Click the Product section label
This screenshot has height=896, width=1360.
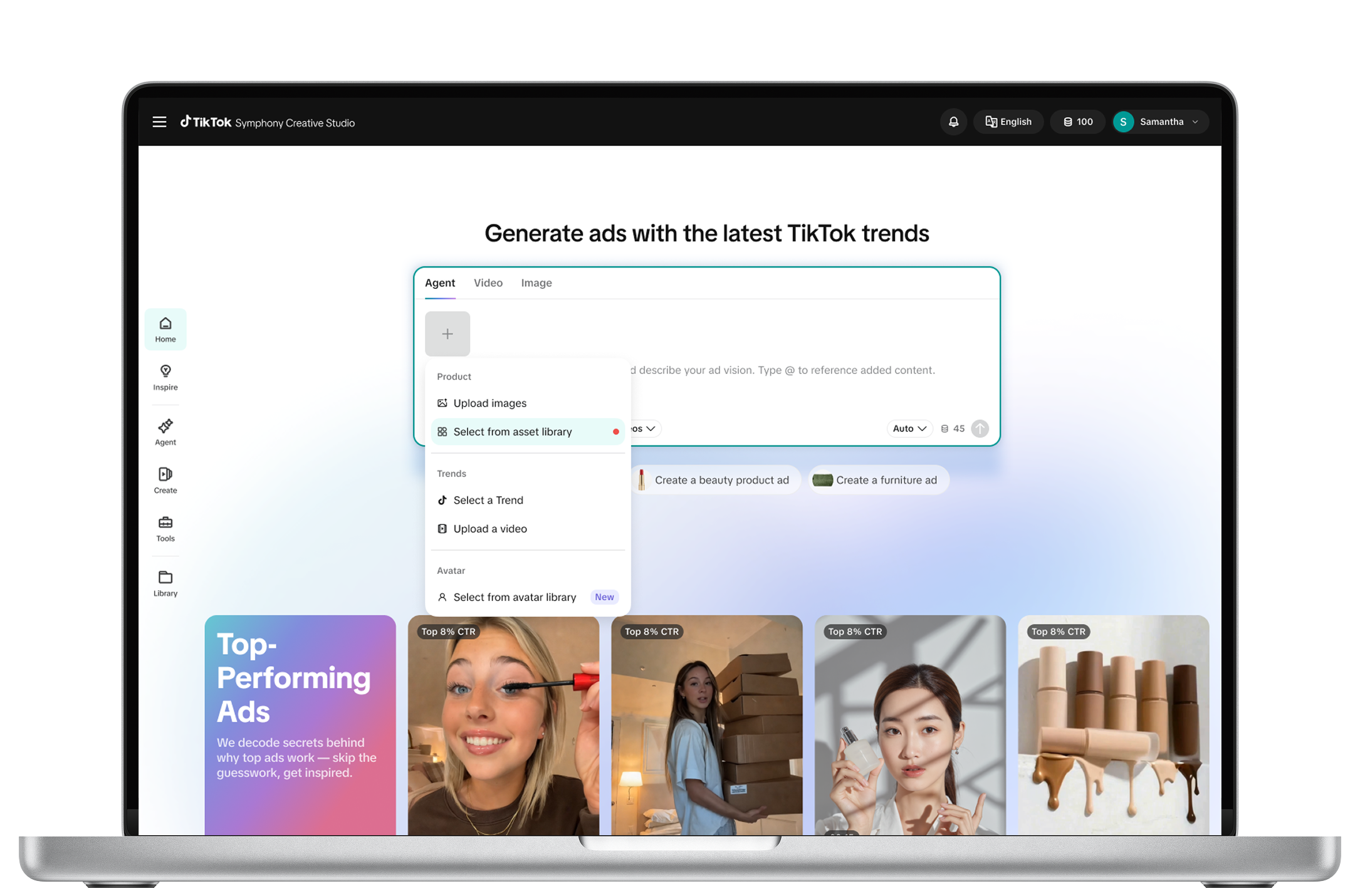[454, 377]
